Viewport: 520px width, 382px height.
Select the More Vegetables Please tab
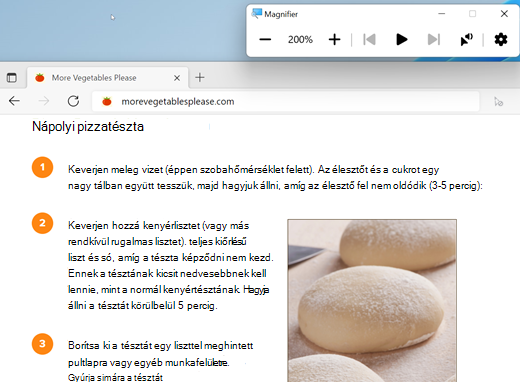pos(108,78)
